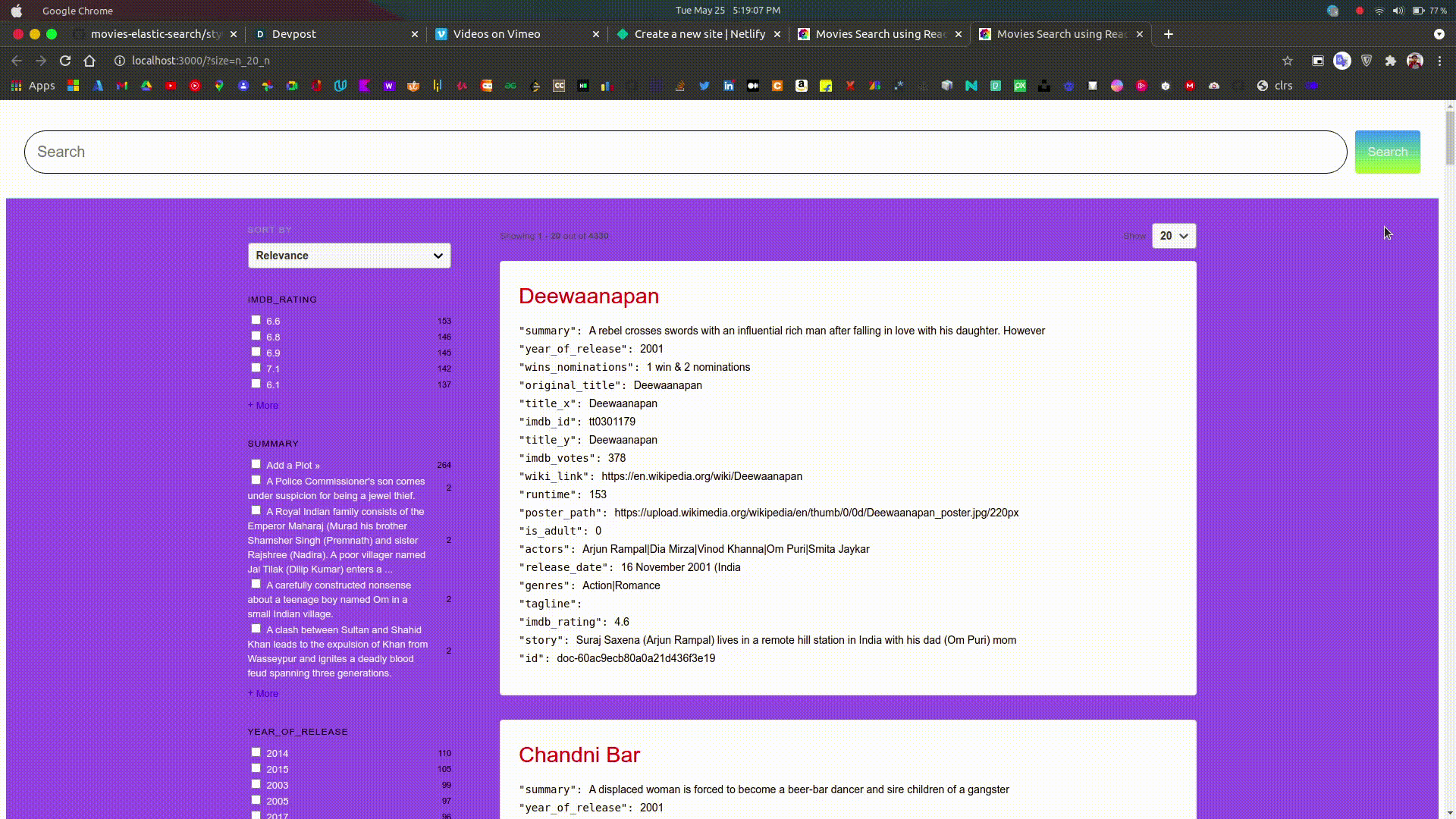Click into the Search input field
Image resolution: width=1456 pixels, height=819 pixels.
[x=682, y=152]
